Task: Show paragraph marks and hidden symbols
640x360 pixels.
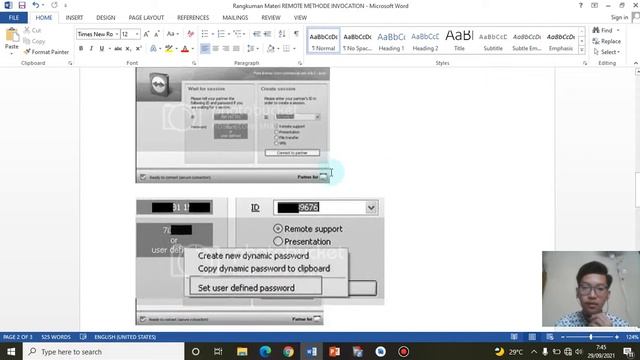Action: point(296,34)
